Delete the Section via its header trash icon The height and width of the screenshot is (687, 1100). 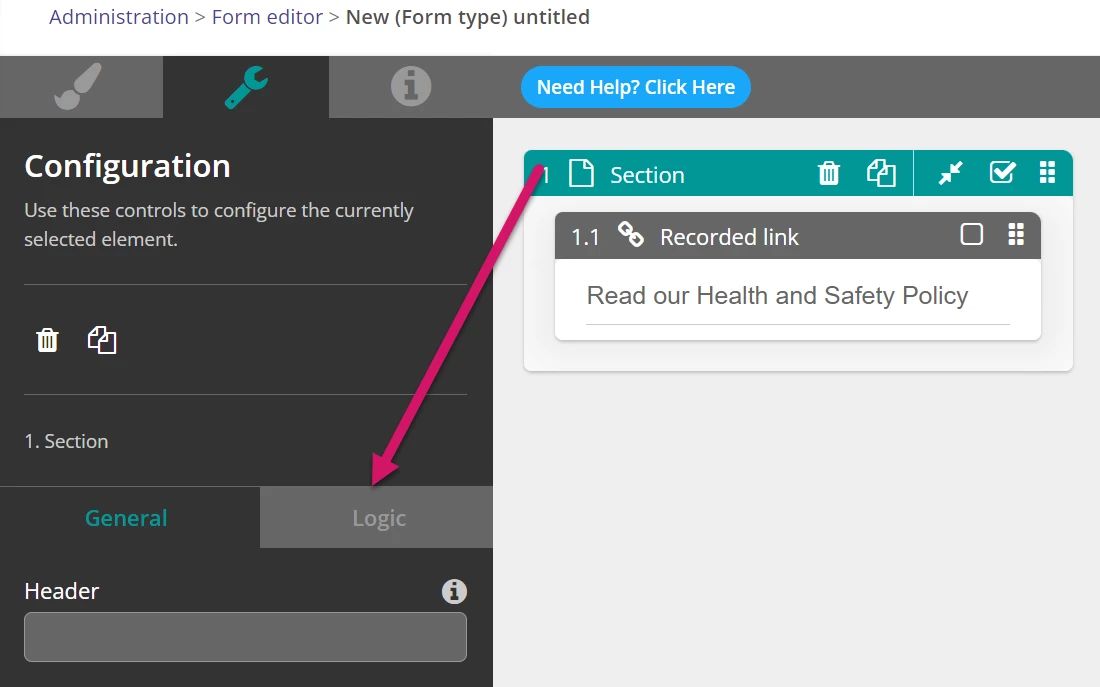pos(829,173)
